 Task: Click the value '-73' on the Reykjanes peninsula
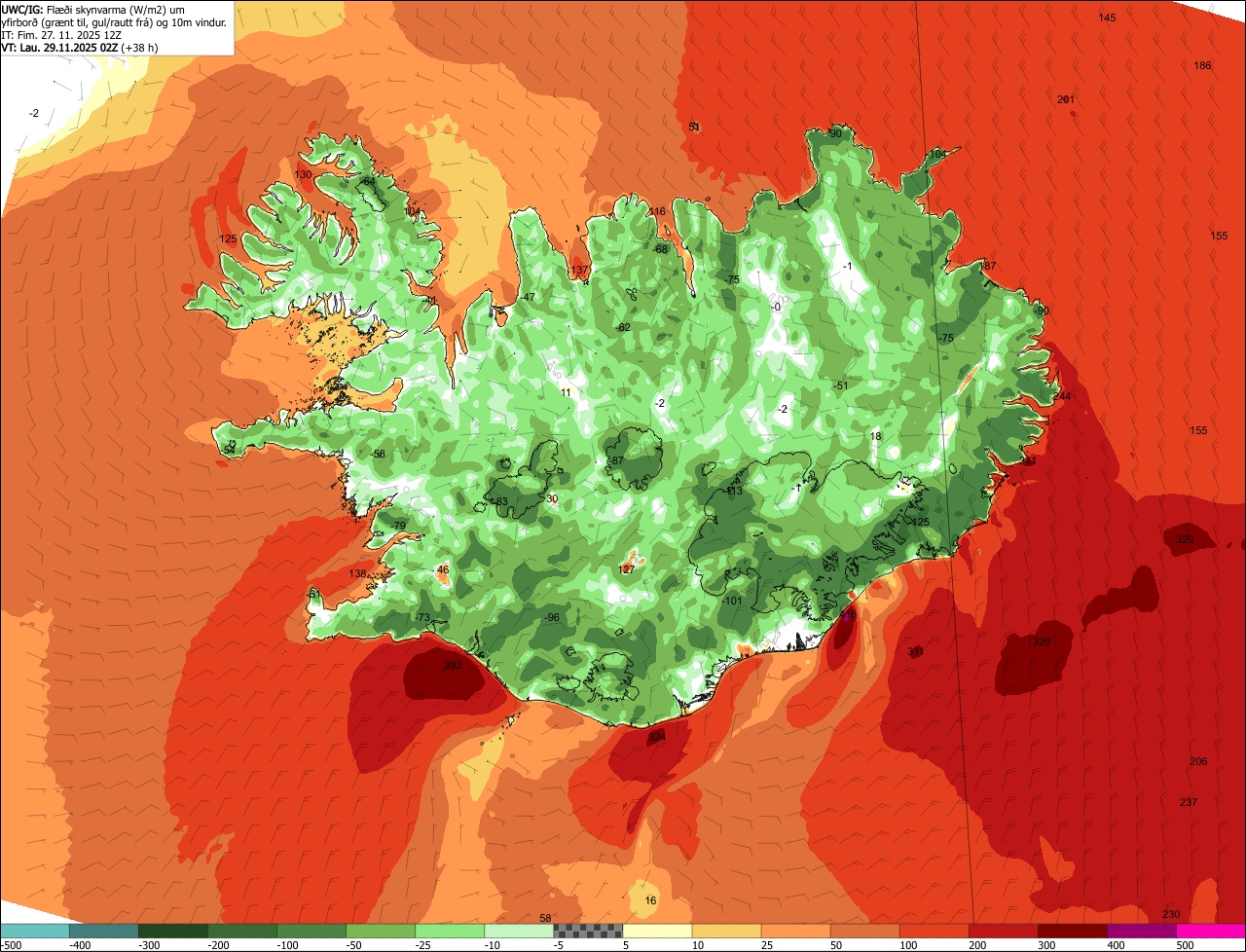[422, 618]
